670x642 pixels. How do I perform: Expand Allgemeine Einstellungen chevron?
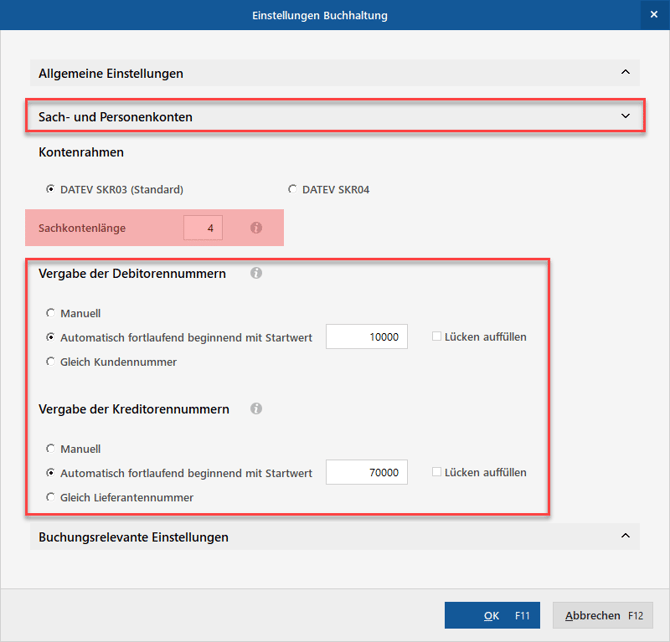click(625, 72)
